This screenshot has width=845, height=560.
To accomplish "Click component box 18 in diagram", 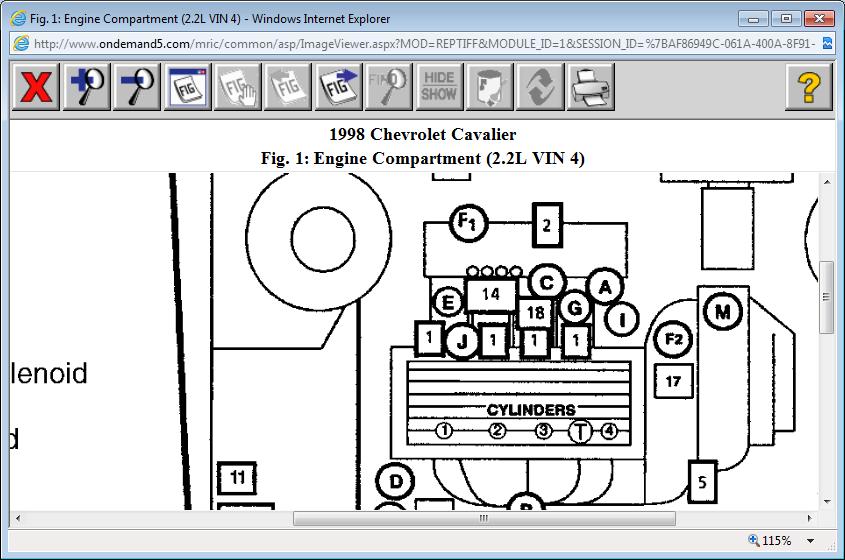I will pos(535,313).
